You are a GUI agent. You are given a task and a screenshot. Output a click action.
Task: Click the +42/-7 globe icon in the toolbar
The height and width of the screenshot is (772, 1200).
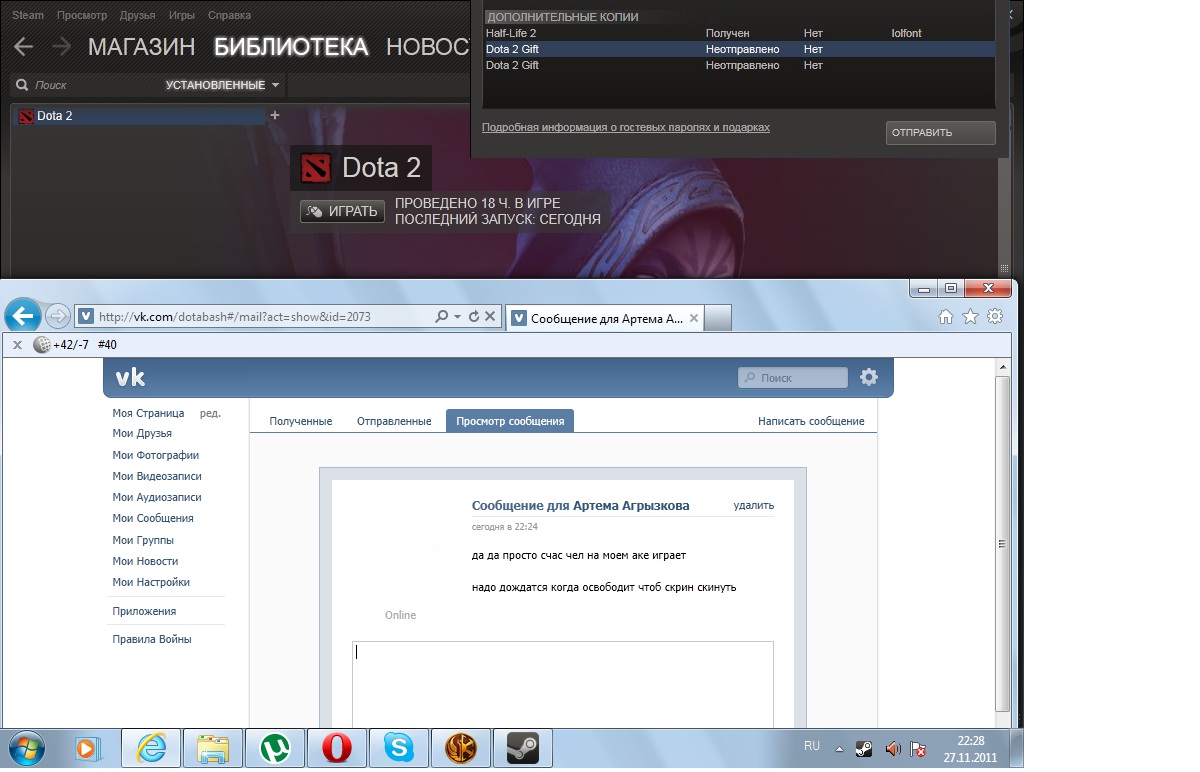point(42,345)
